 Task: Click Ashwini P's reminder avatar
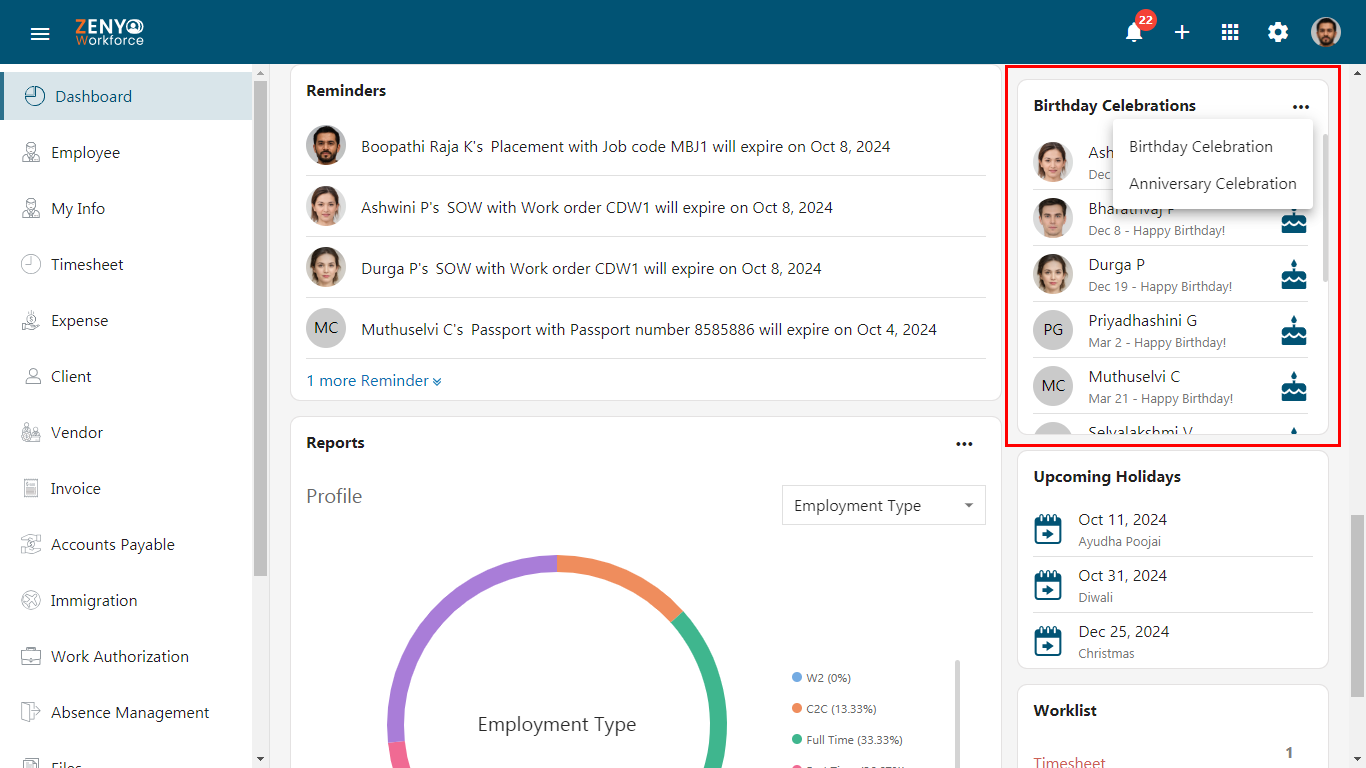click(x=326, y=207)
